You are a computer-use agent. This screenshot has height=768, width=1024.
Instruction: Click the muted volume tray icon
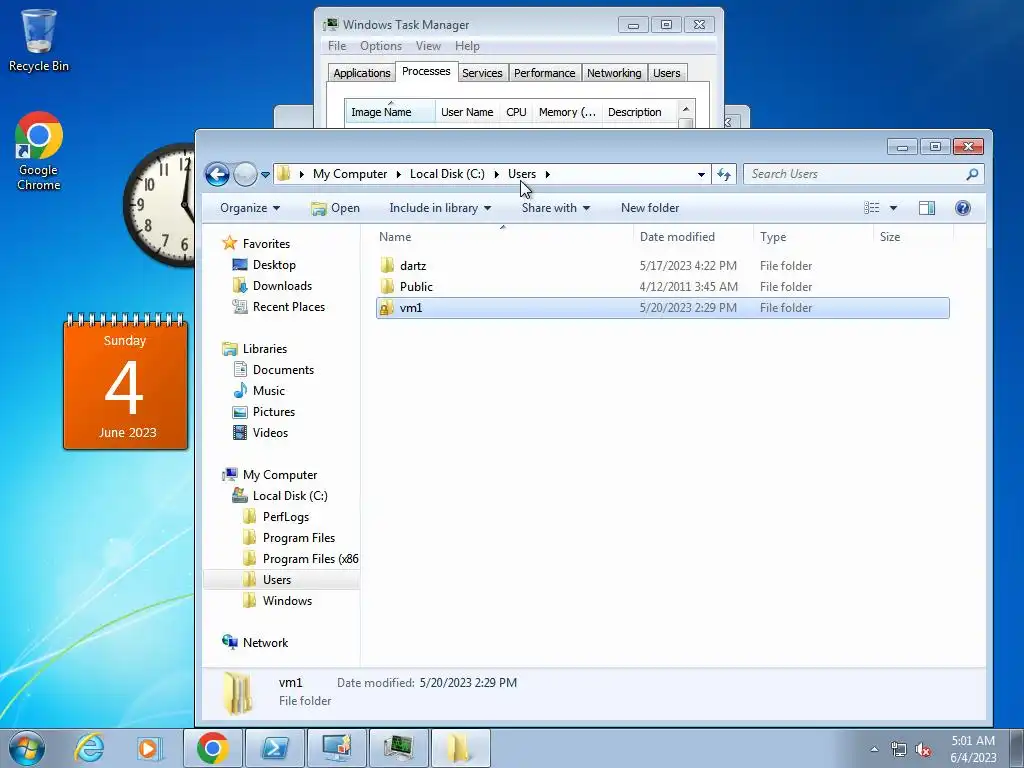(923, 750)
